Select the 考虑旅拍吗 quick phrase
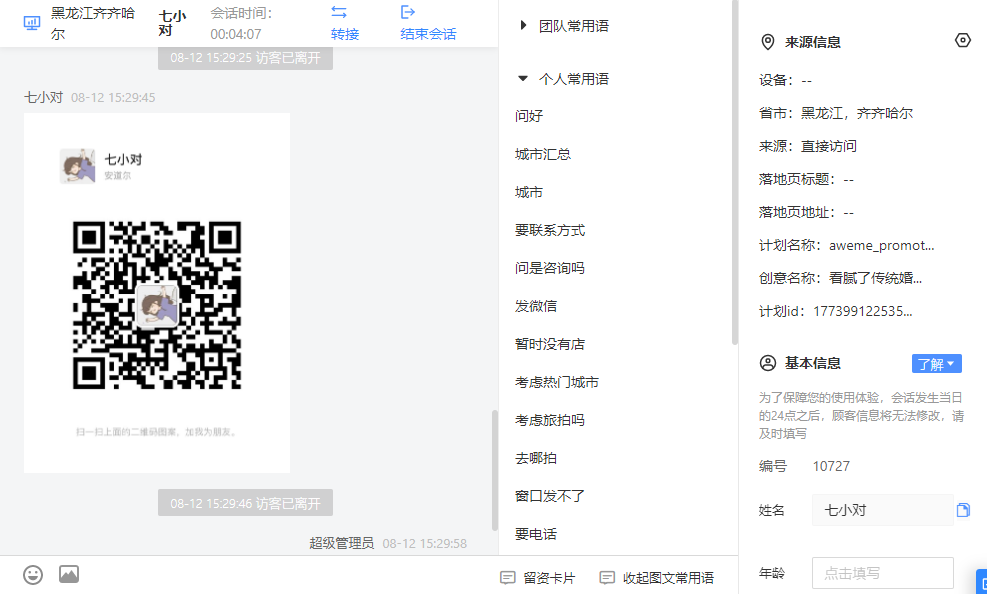 550,420
